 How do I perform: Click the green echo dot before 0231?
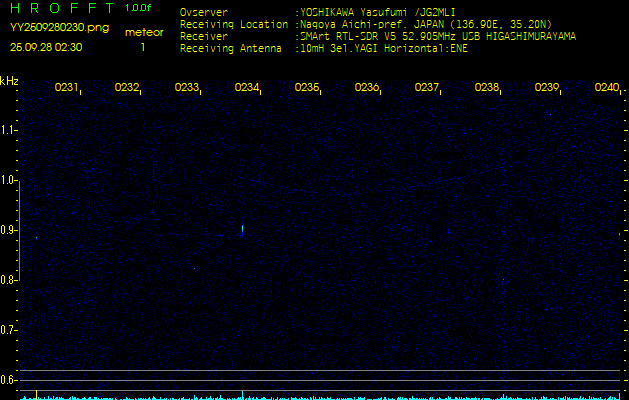pos(36,238)
